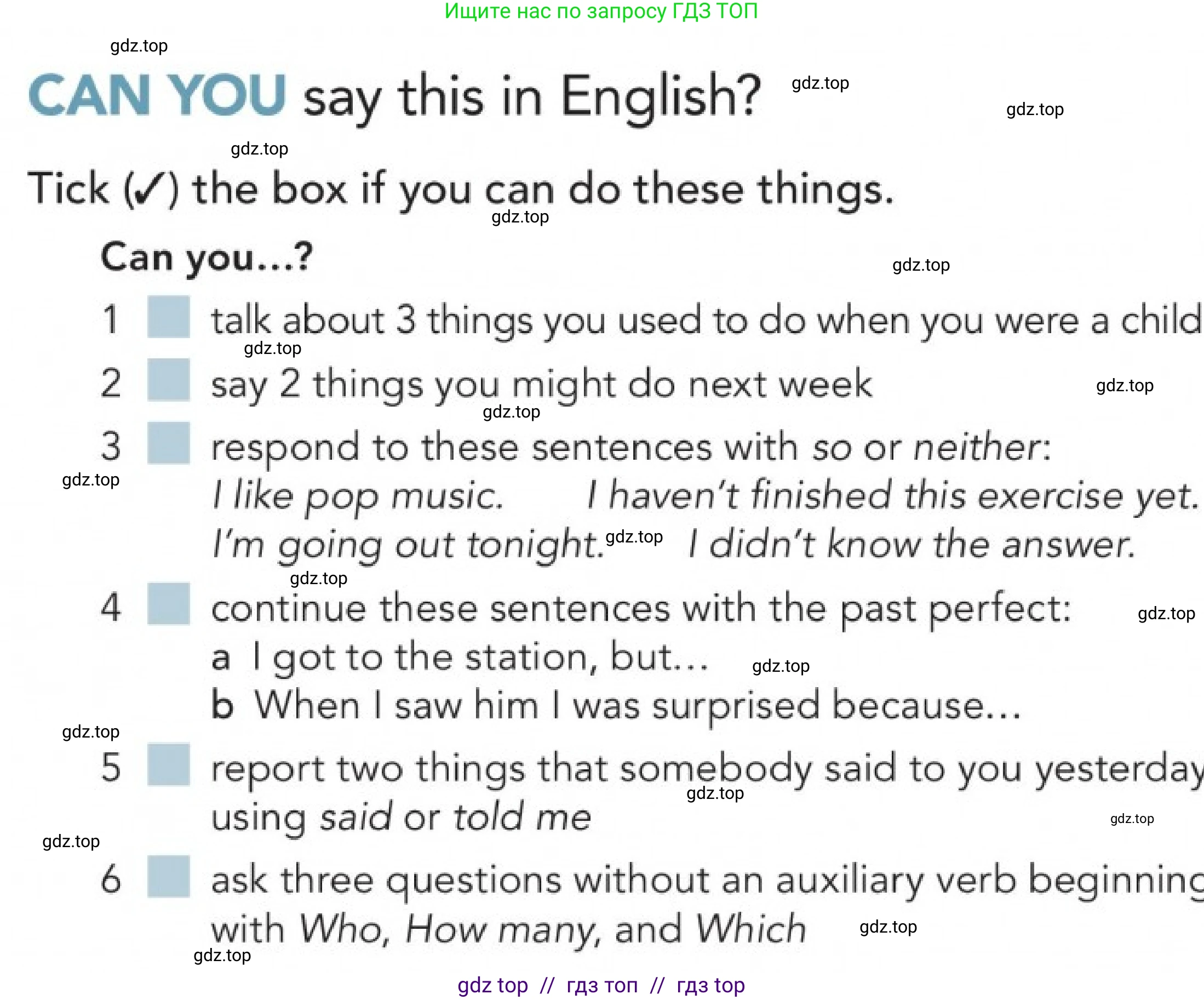Click the sentence 'I'm going out tonight.'

pos(408,544)
